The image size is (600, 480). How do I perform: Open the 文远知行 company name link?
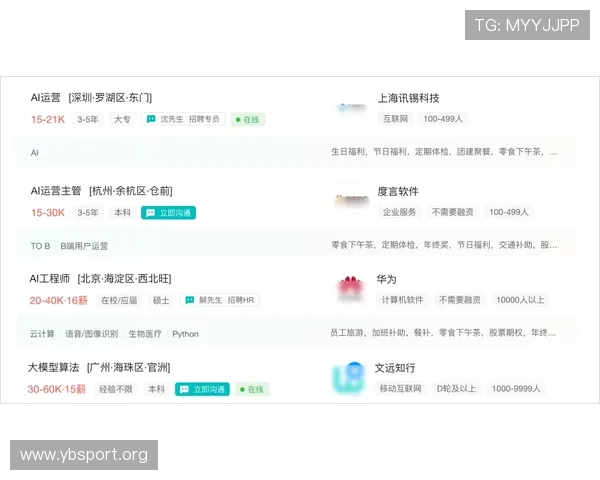pos(395,368)
